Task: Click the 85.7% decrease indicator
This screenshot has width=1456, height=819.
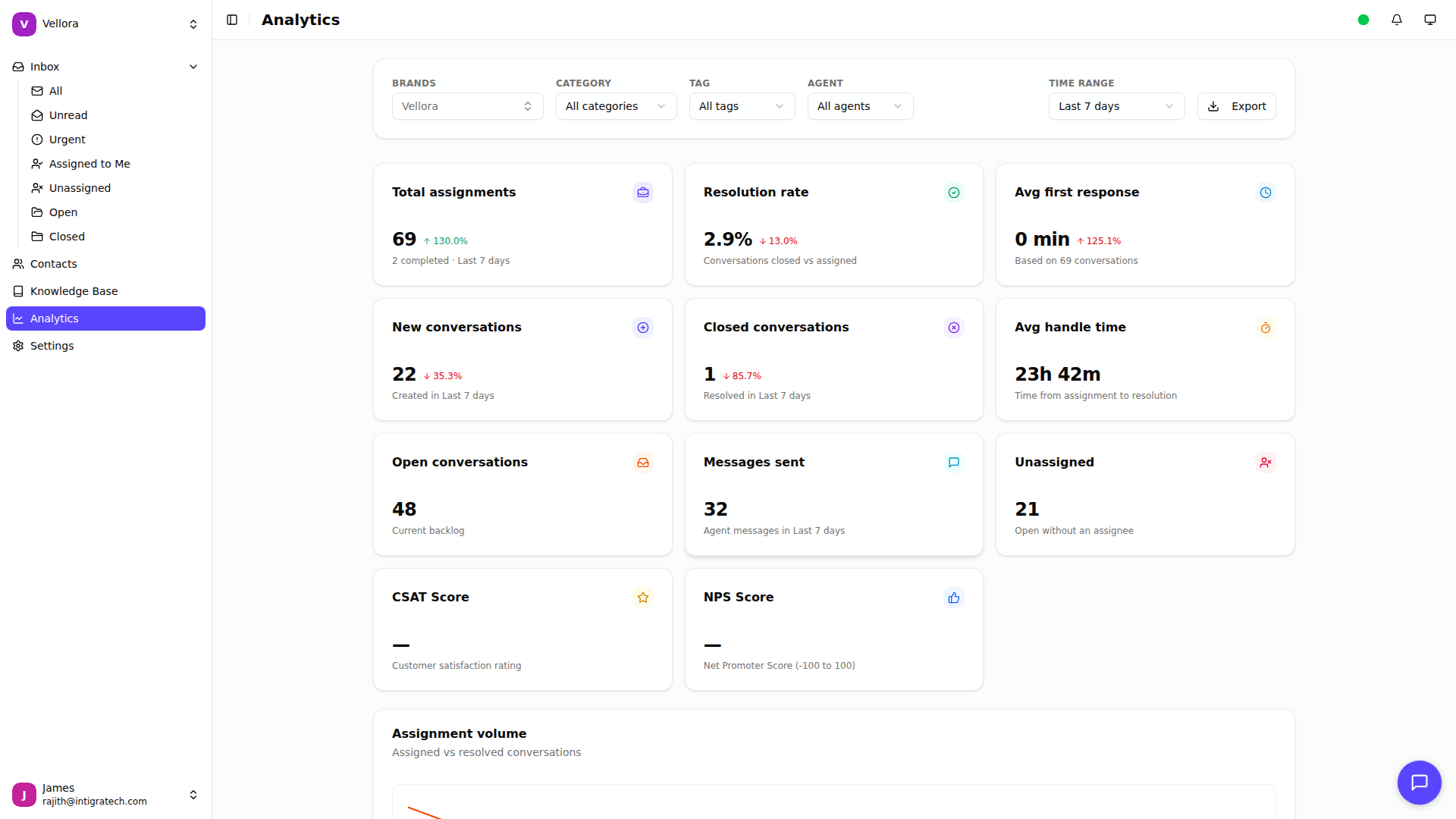Action: click(x=742, y=376)
